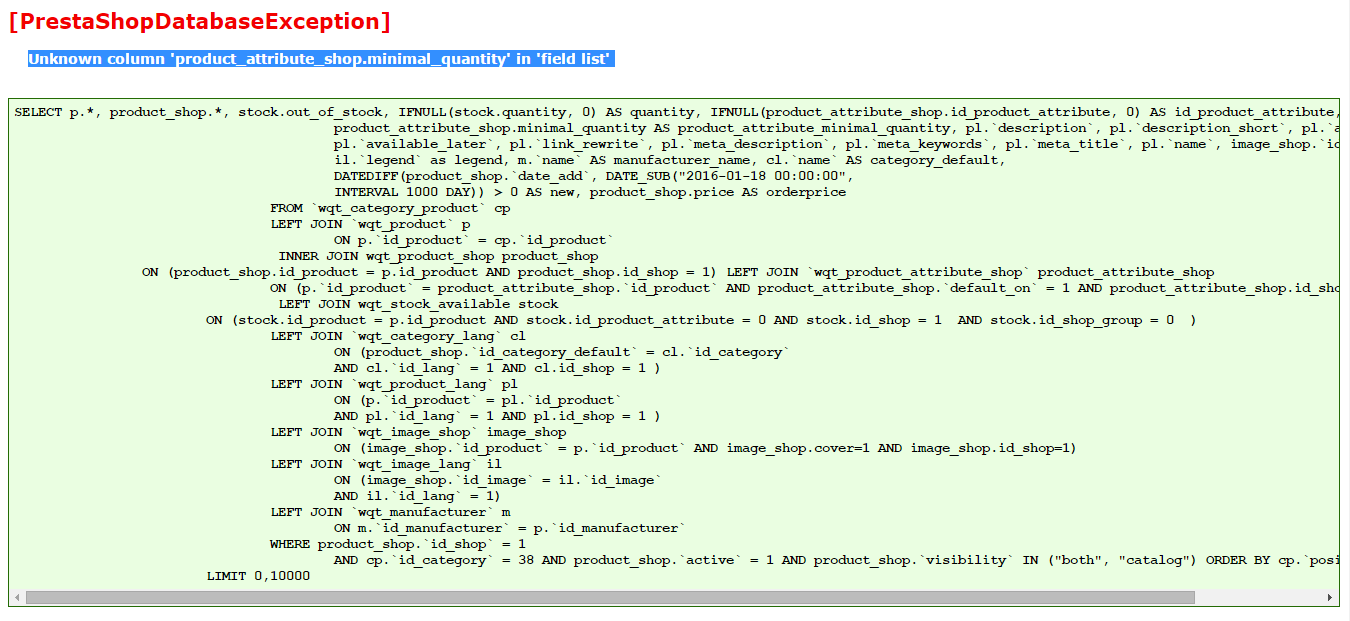The height and width of the screenshot is (621, 1350).
Task: Click the highlighted 'Unknown column' error message
Action: click(320, 59)
